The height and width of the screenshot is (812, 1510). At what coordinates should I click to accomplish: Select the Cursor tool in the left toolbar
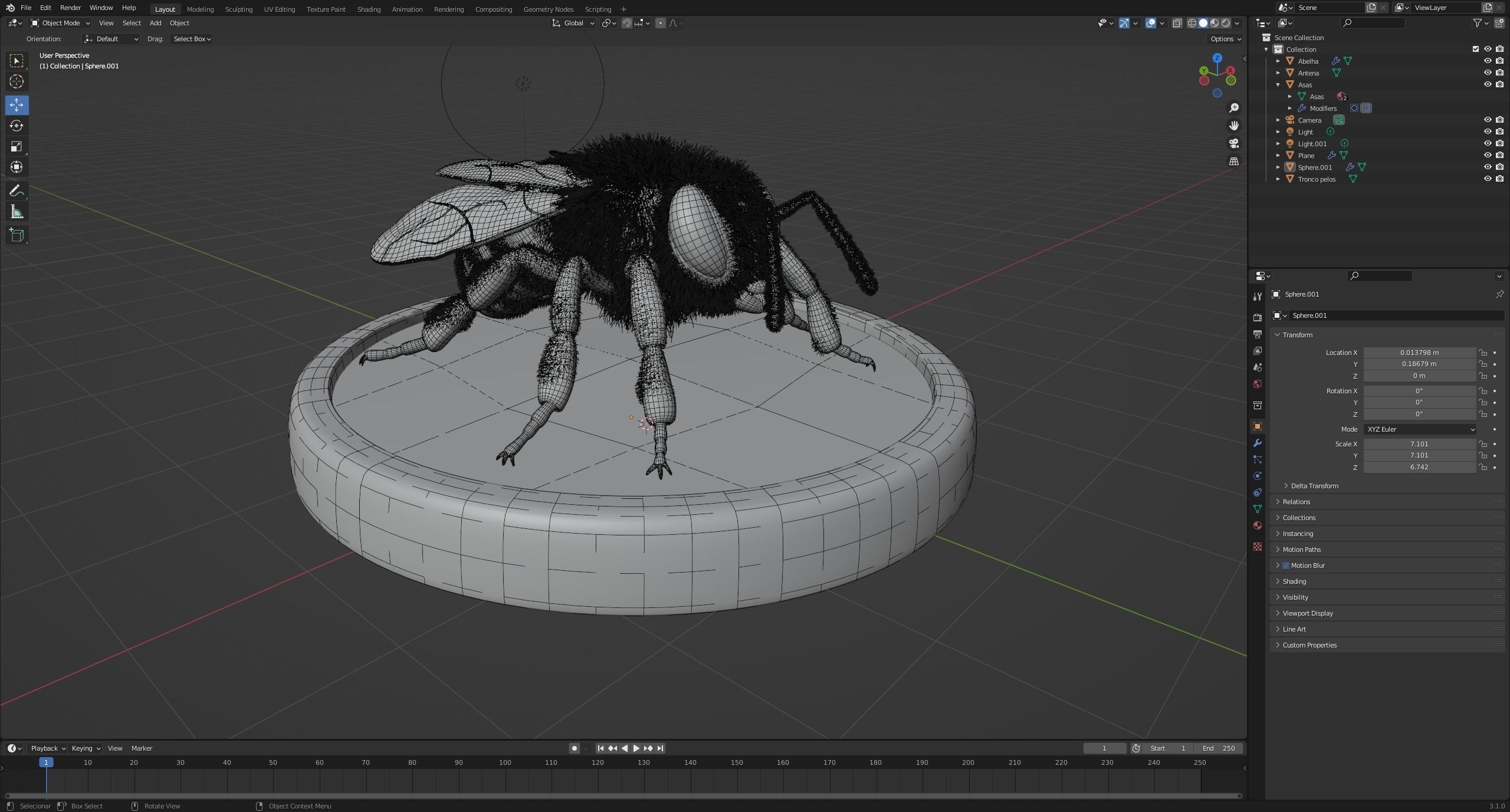[x=17, y=81]
